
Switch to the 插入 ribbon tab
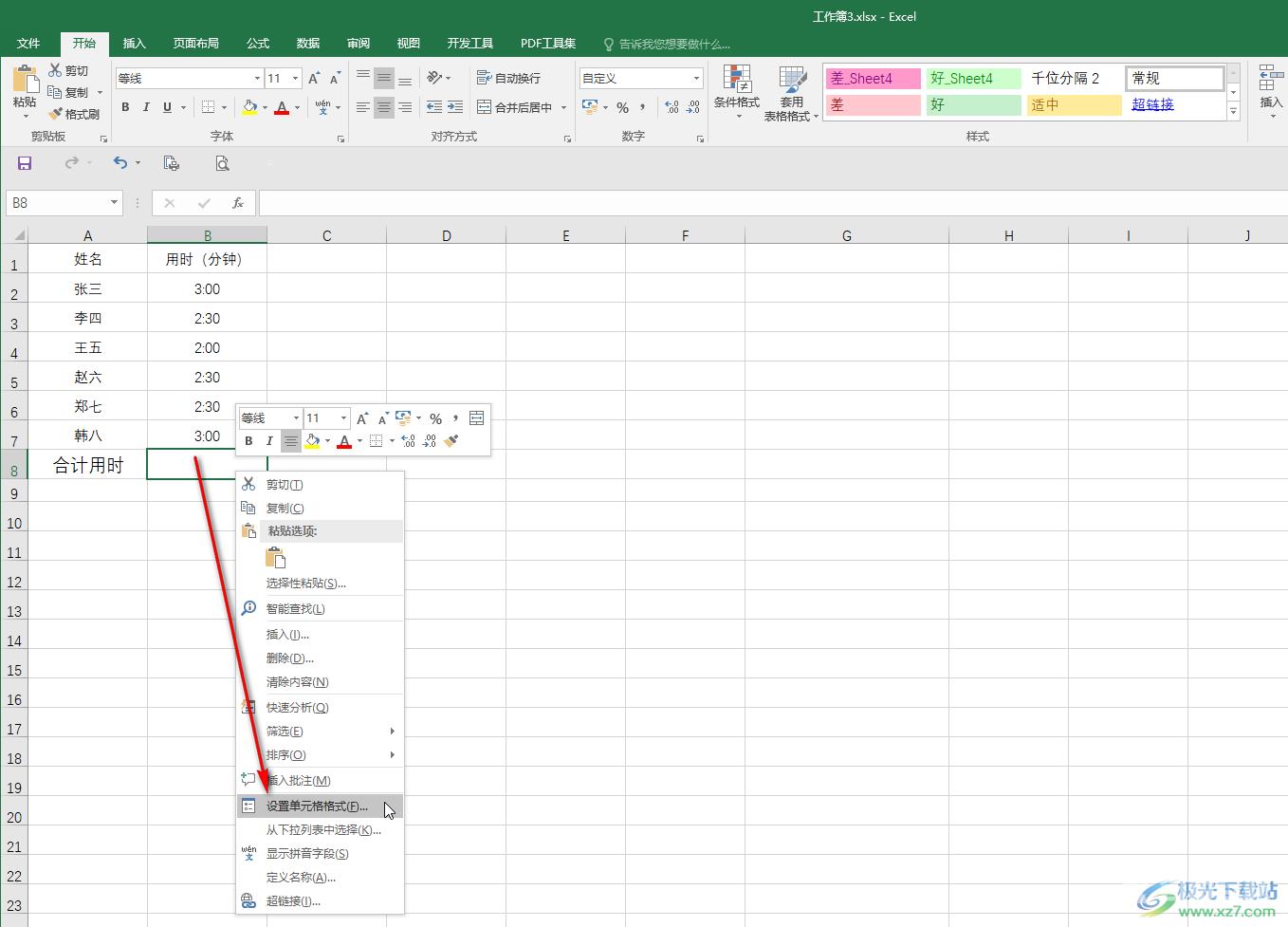(x=135, y=44)
